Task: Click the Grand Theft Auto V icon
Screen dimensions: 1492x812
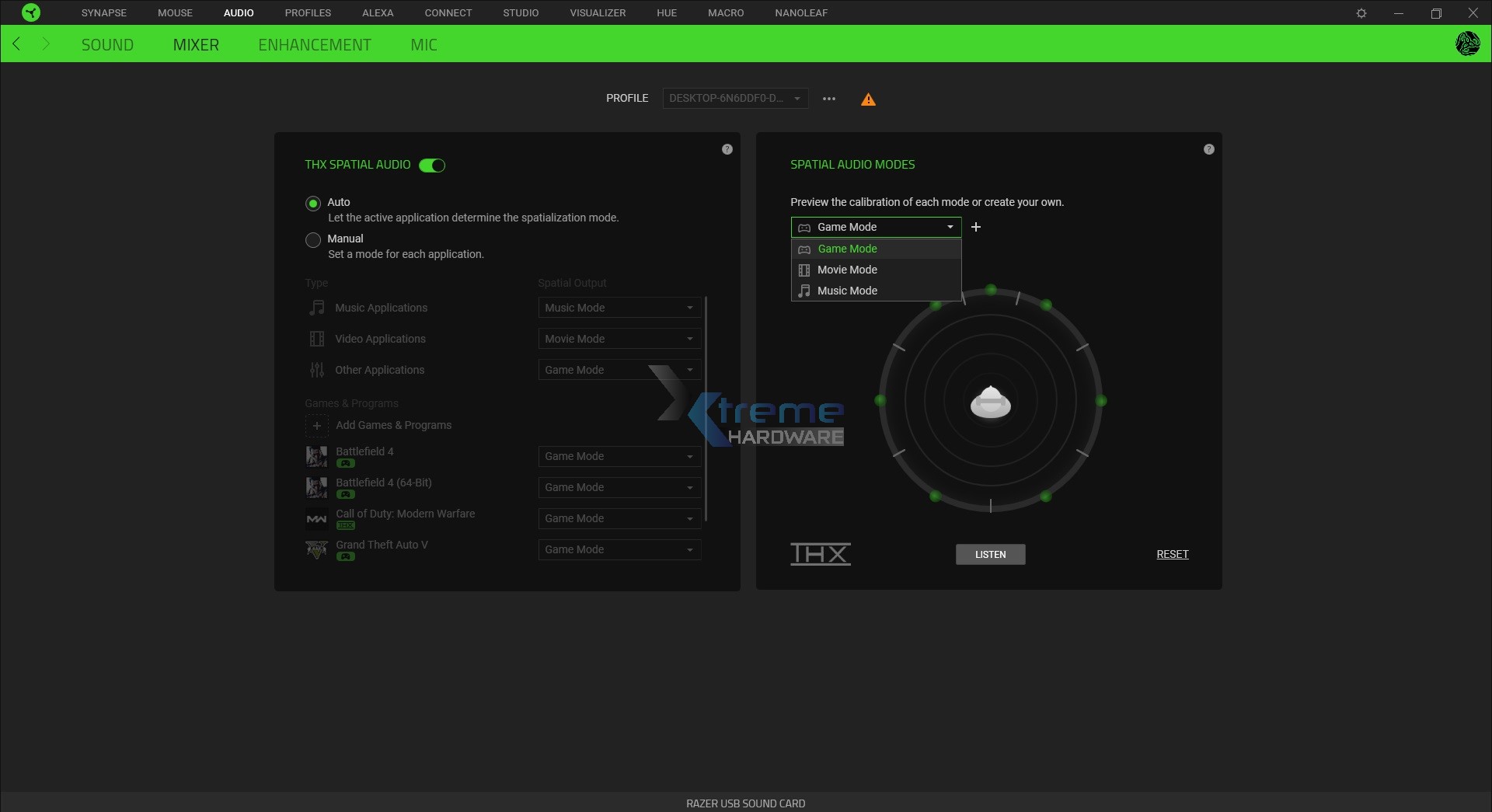Action: (x=315, y=549)
